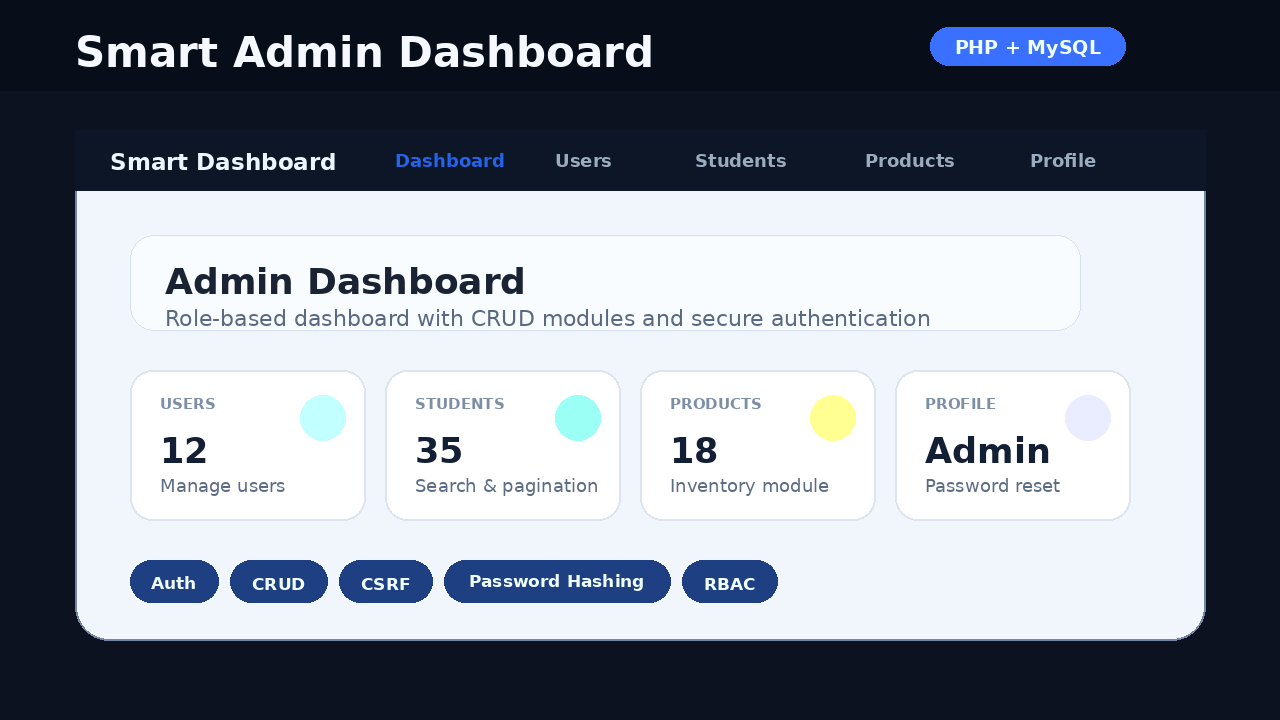Click the Manage users caption
Image resolution: width=1280 pixels, height=720 pixels.
pyautogui.click(x=222, y=486)
